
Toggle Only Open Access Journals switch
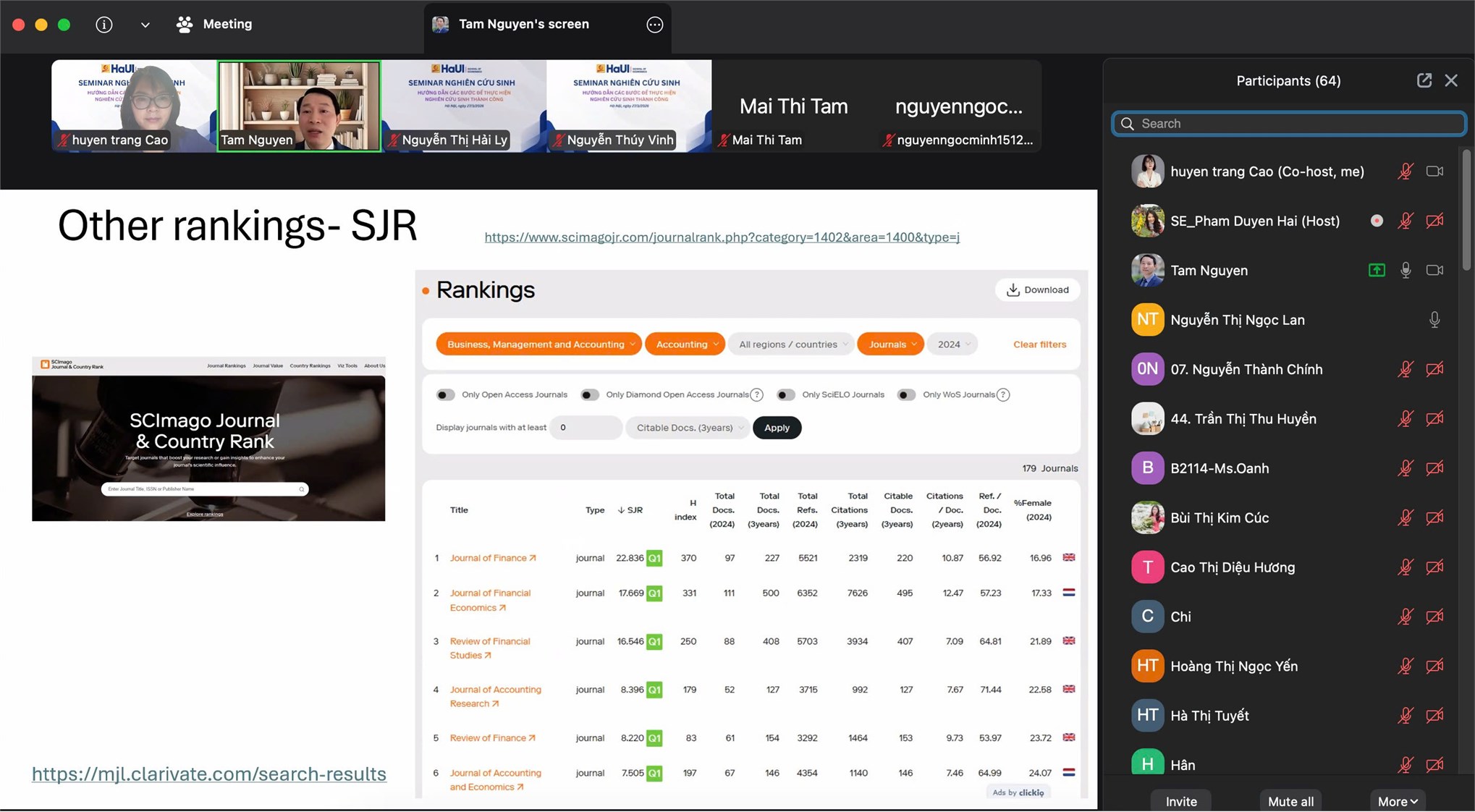point(445,395)
